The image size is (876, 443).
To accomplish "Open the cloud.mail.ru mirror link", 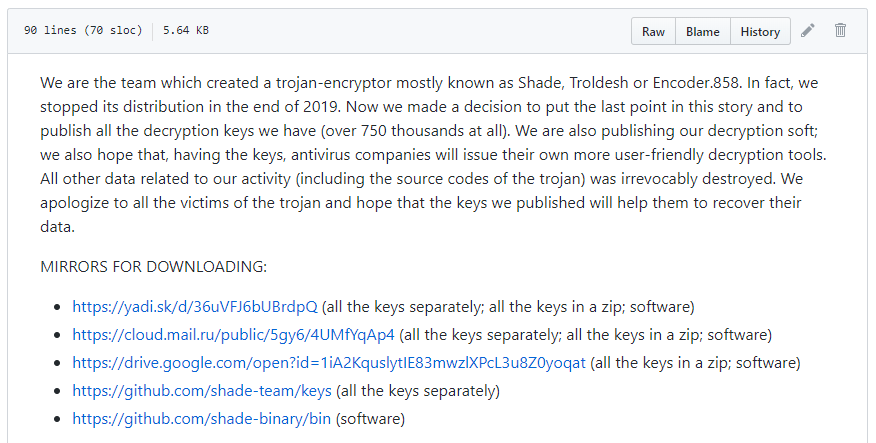I will [233, 334].
